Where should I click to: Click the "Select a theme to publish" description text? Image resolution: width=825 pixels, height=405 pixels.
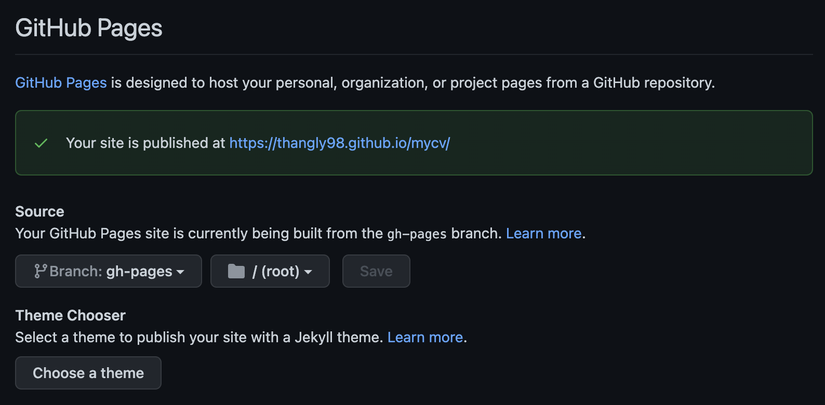tap(199, 337)
